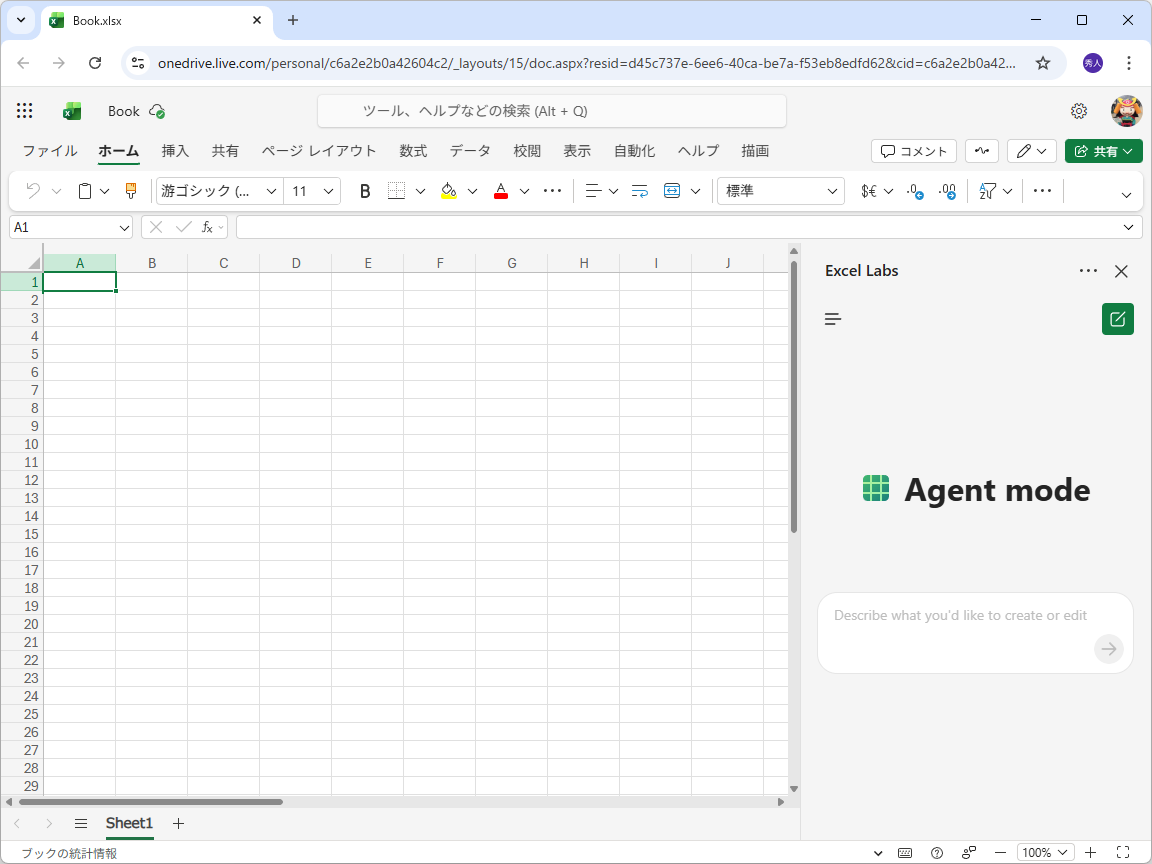This screenshot has width=1152, height=864.
Task: Click the Paste clipboard icon
Action: click(x=85, y=191)
